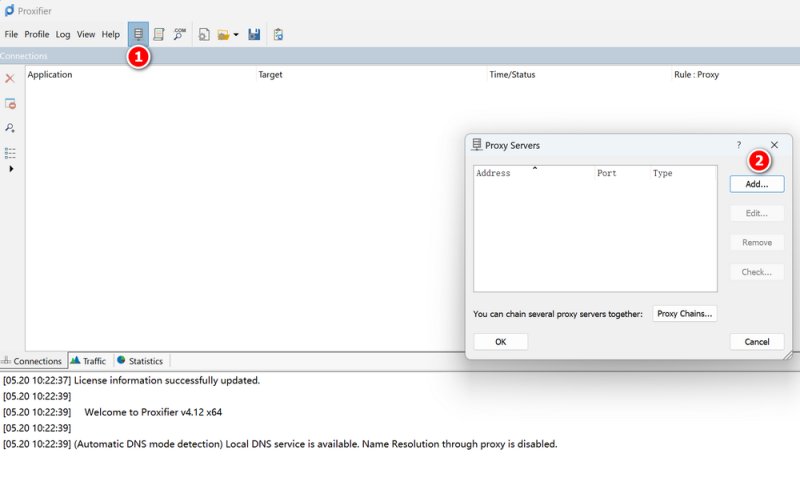800x482 pixels.
Task: Click the new profile document icon
Action: pos(204,34)
